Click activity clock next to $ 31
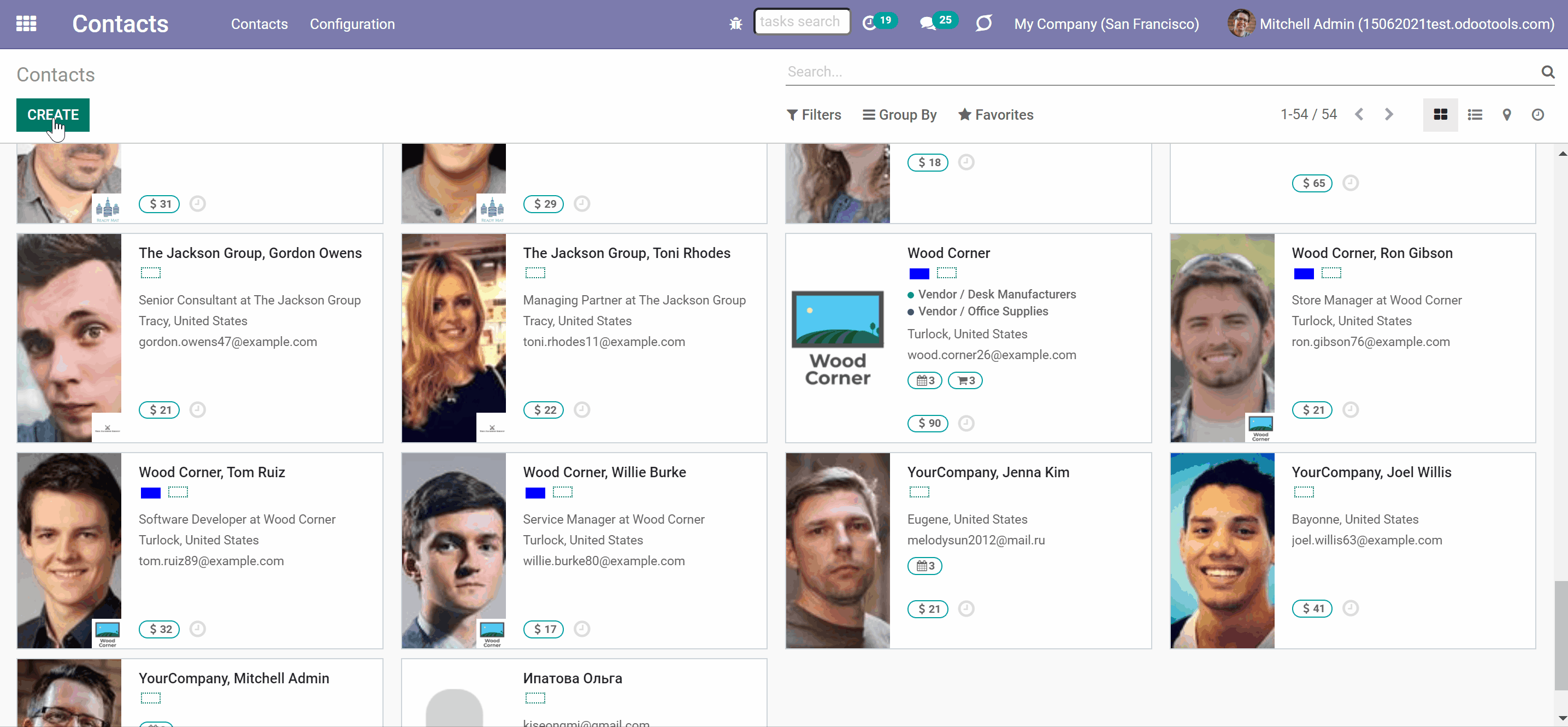Image resolution: width=1568 pixels, height=727 pixels. point(197,203)
